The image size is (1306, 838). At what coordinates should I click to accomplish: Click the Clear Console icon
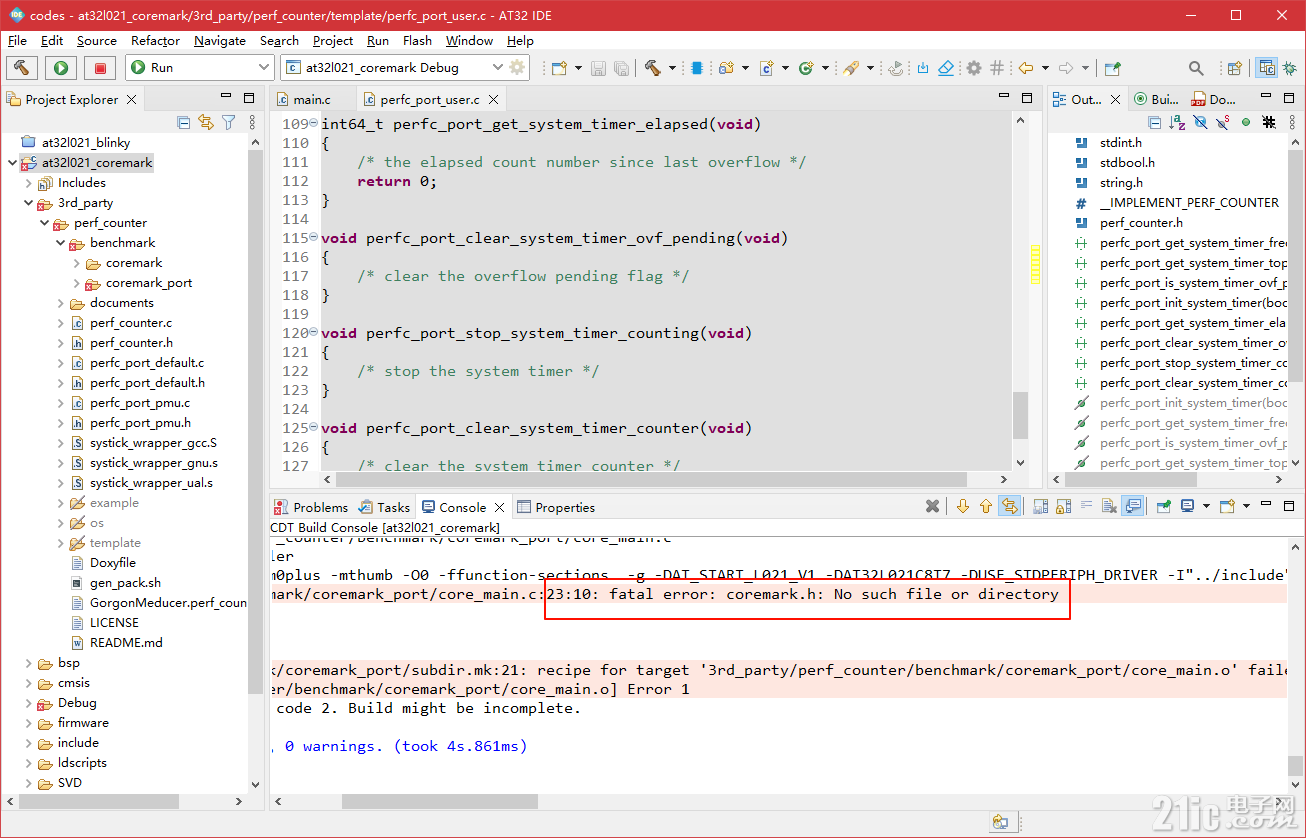pos(1110,506)
